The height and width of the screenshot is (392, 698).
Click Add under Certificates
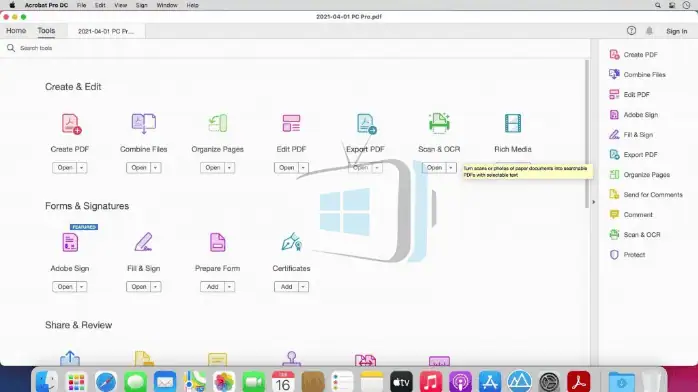tap(287, 287)
